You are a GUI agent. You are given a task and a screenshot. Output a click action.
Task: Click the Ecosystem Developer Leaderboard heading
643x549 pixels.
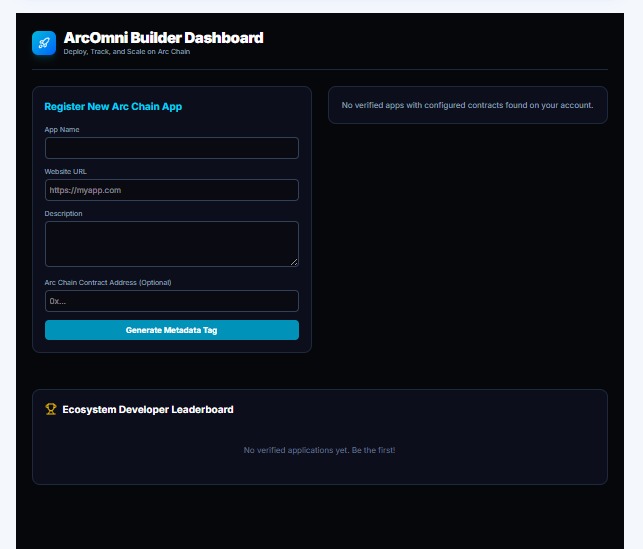point(148,410)
